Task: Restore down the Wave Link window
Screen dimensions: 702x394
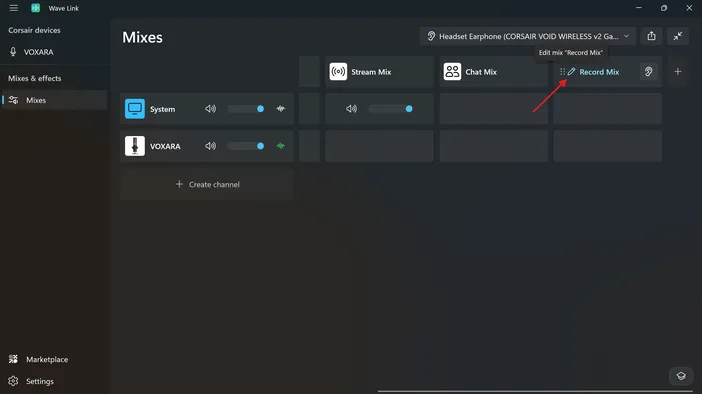Action: [664, 8]
